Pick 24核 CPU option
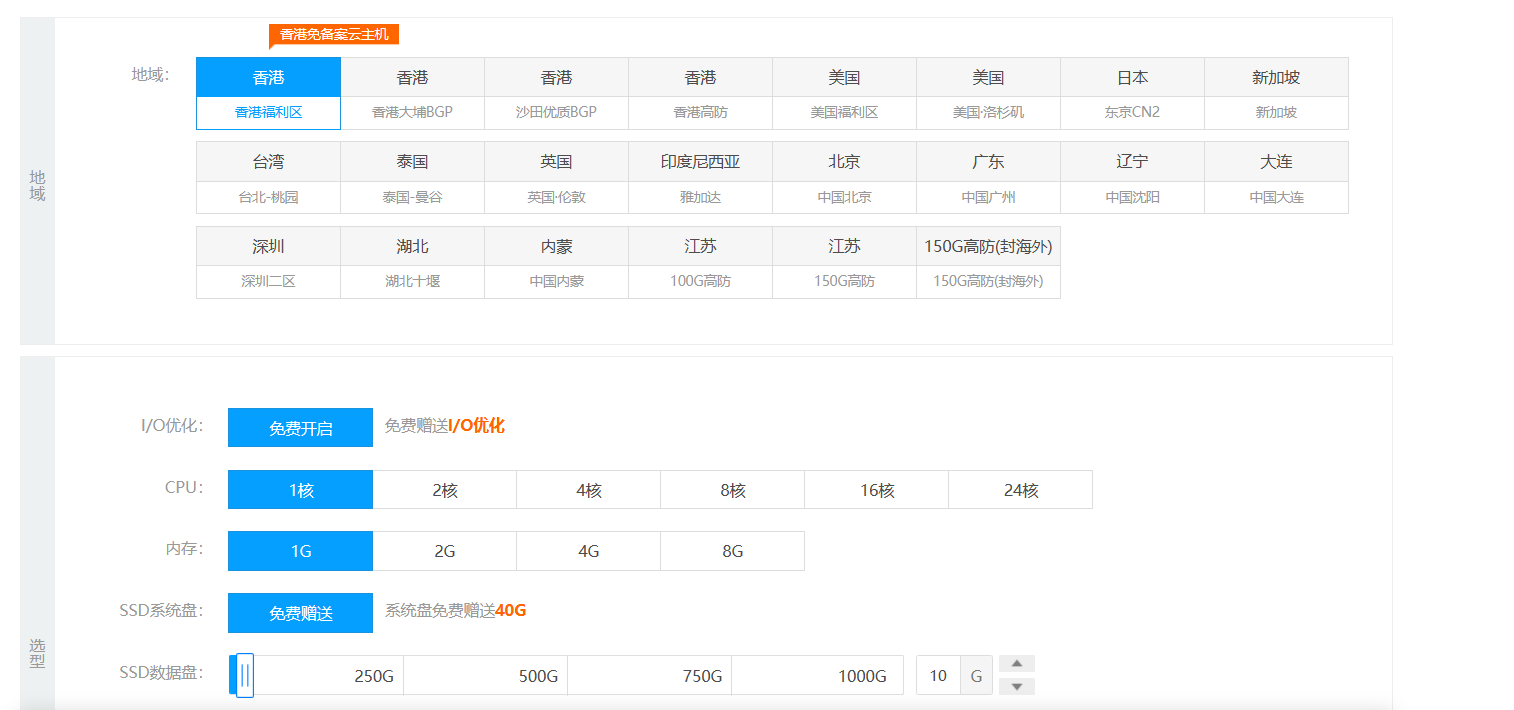This screenshot has width=1514, height=710. [1021, 490]
